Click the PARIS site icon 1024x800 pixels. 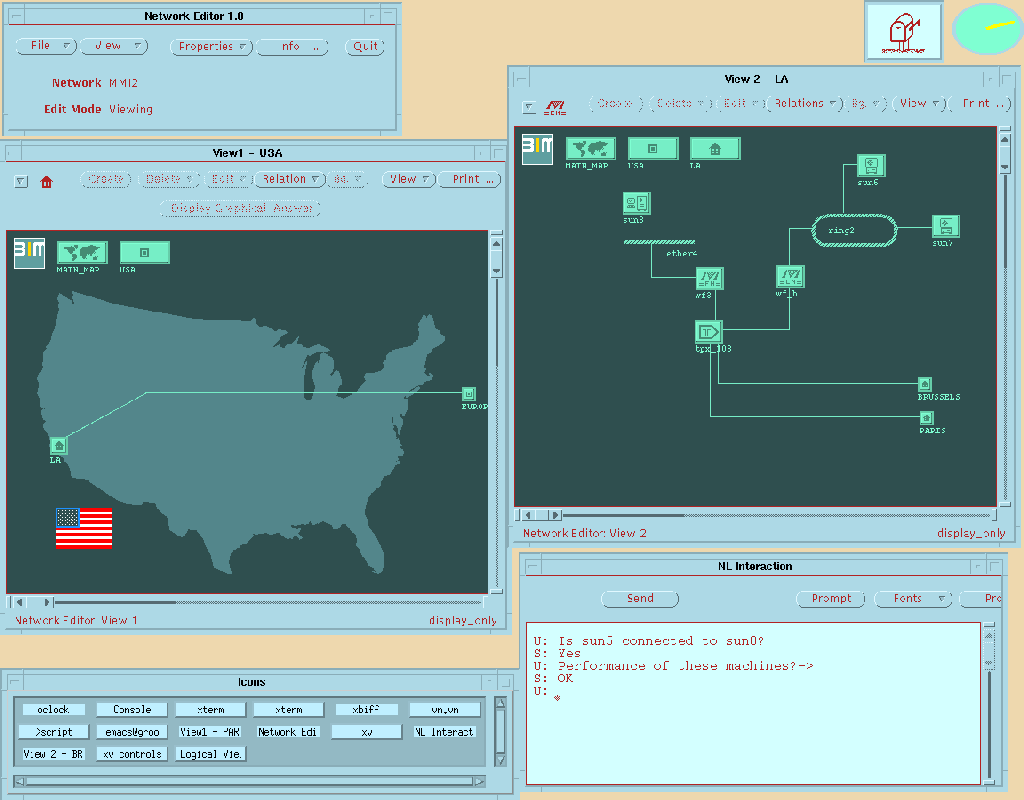tap(926, 418)
